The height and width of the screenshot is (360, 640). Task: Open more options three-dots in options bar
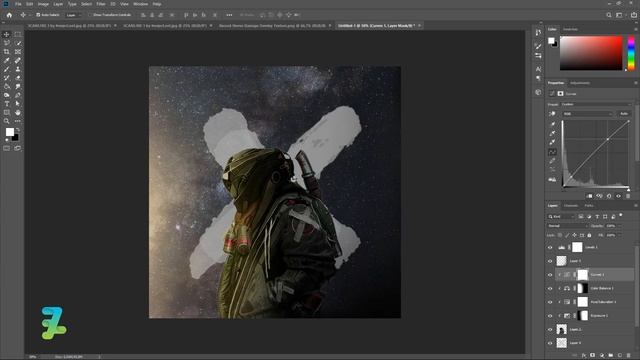point(229,15)
